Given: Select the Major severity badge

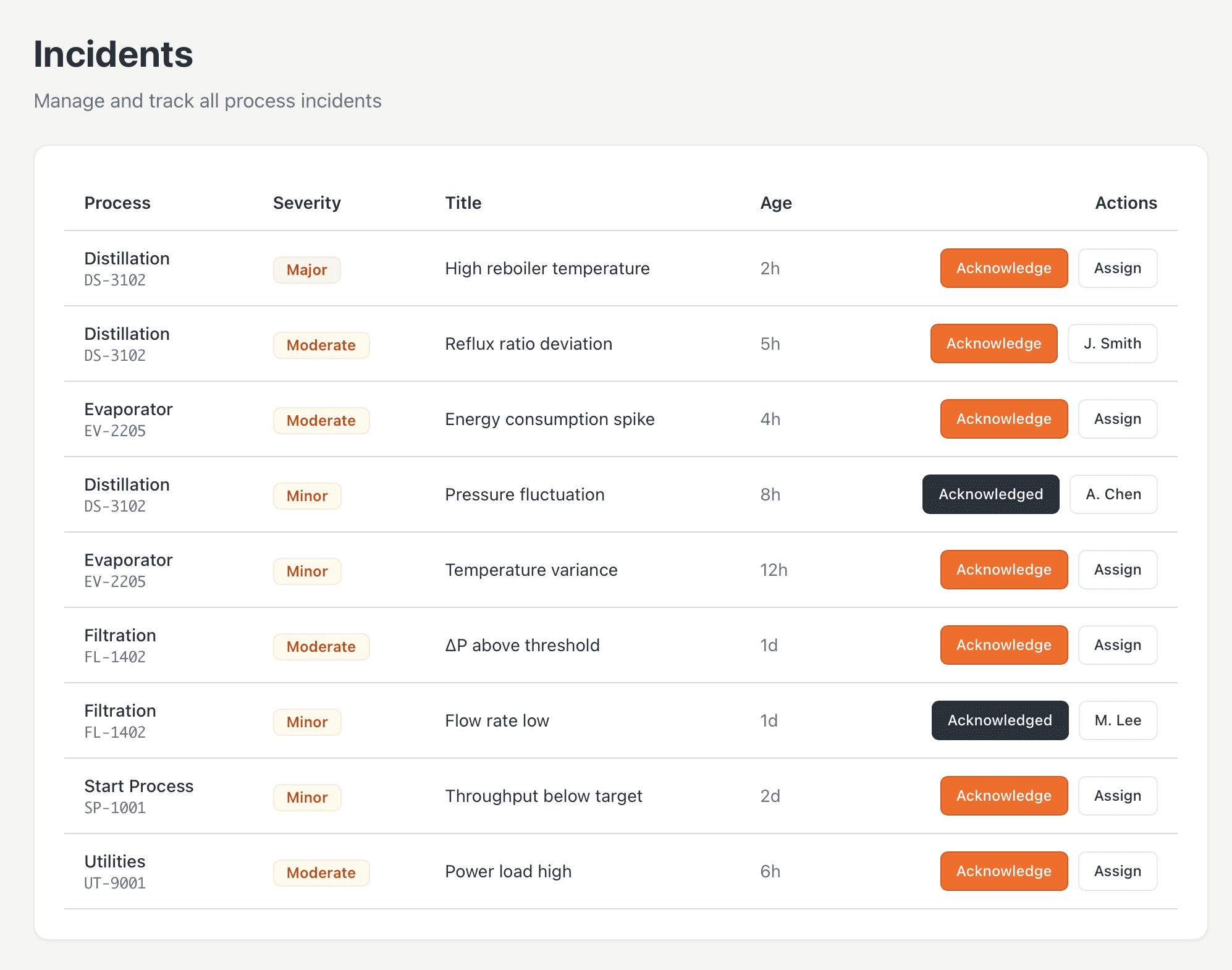Looking at the screenshot, I should [x=306, y=270].
